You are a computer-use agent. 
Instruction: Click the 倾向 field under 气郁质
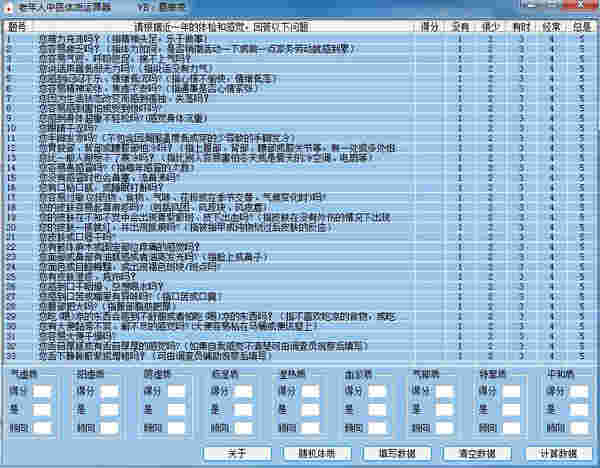pyautogui.click(x=445, y=428)
